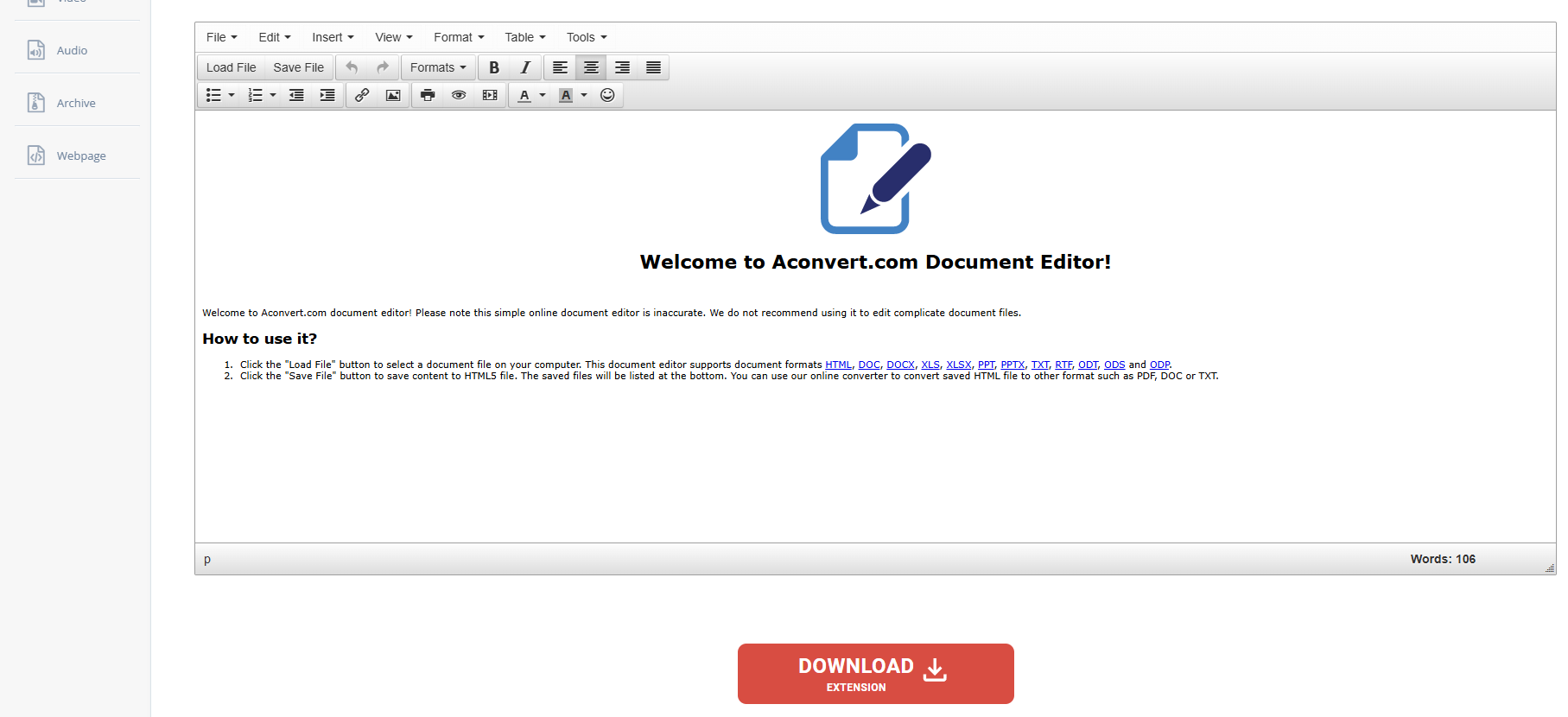
Task: Click the Insert link icon
Action: click(x=362, y=95)
